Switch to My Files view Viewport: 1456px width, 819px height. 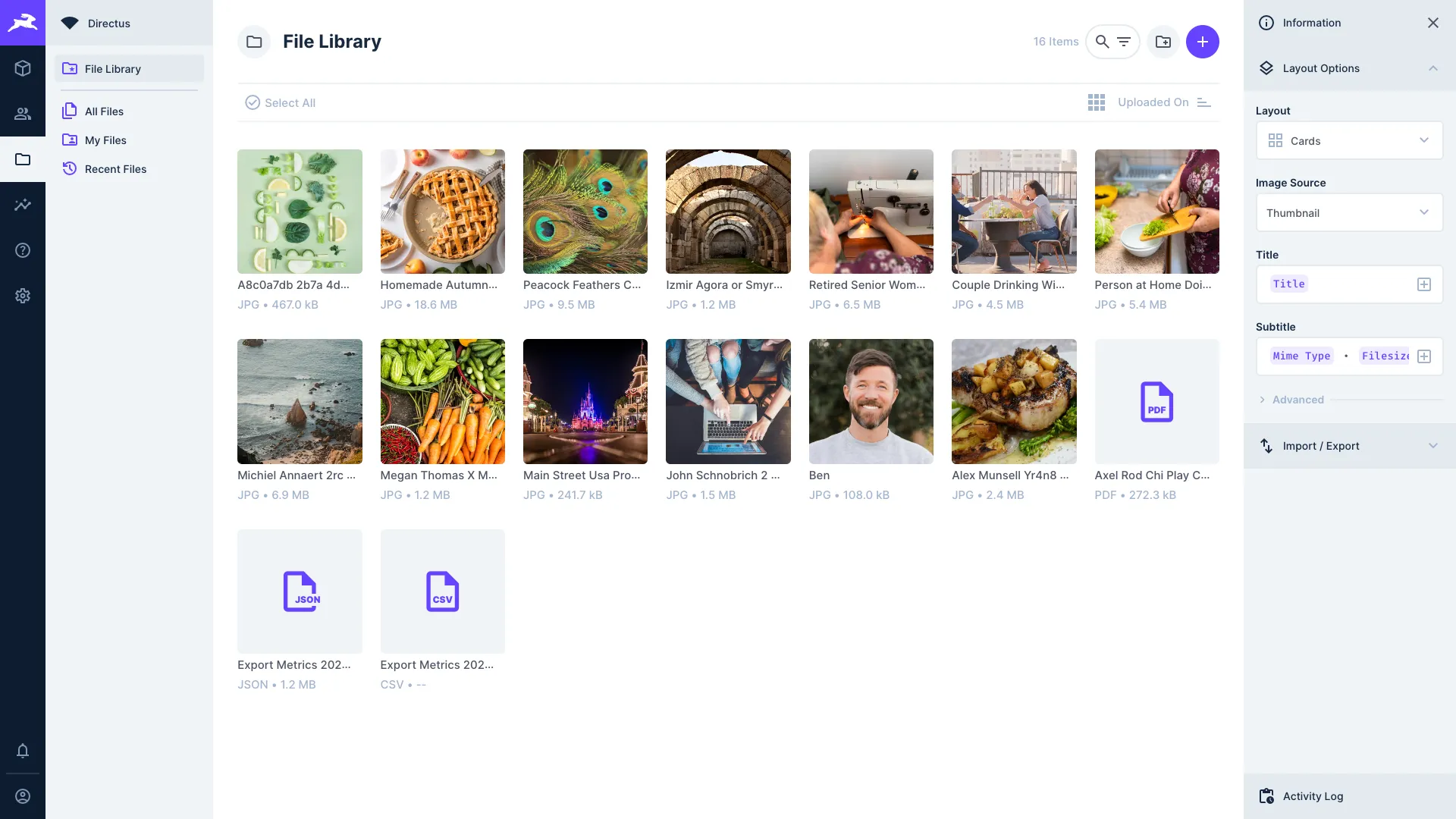[105, 140]
